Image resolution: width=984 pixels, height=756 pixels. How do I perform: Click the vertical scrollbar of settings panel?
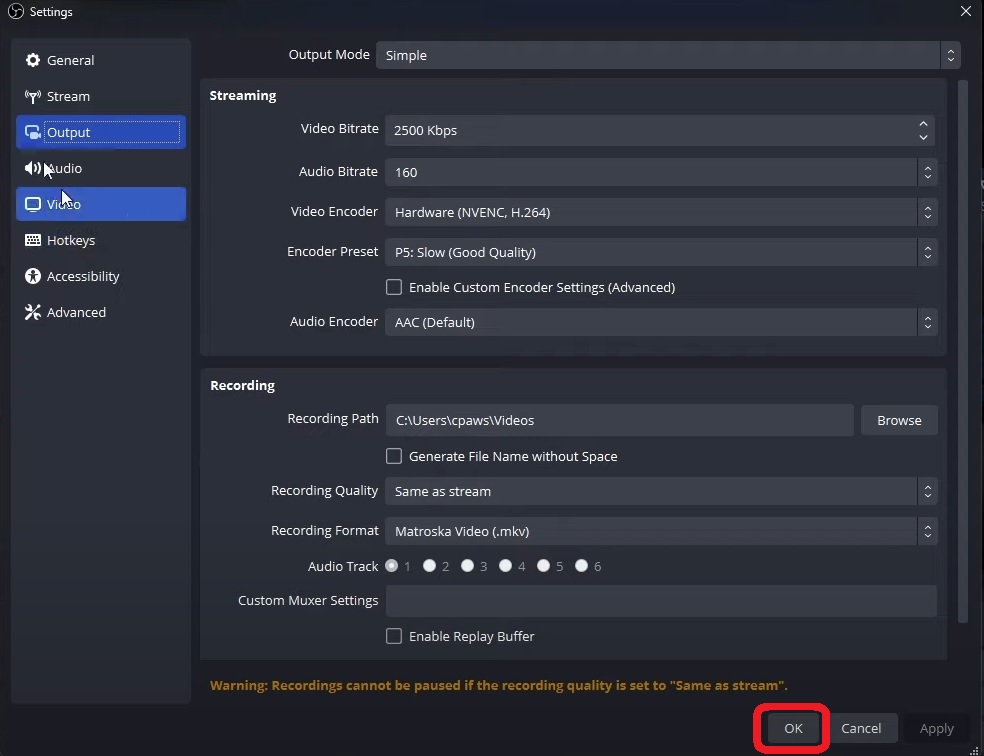pyautogui.click(x=963, y=351)
